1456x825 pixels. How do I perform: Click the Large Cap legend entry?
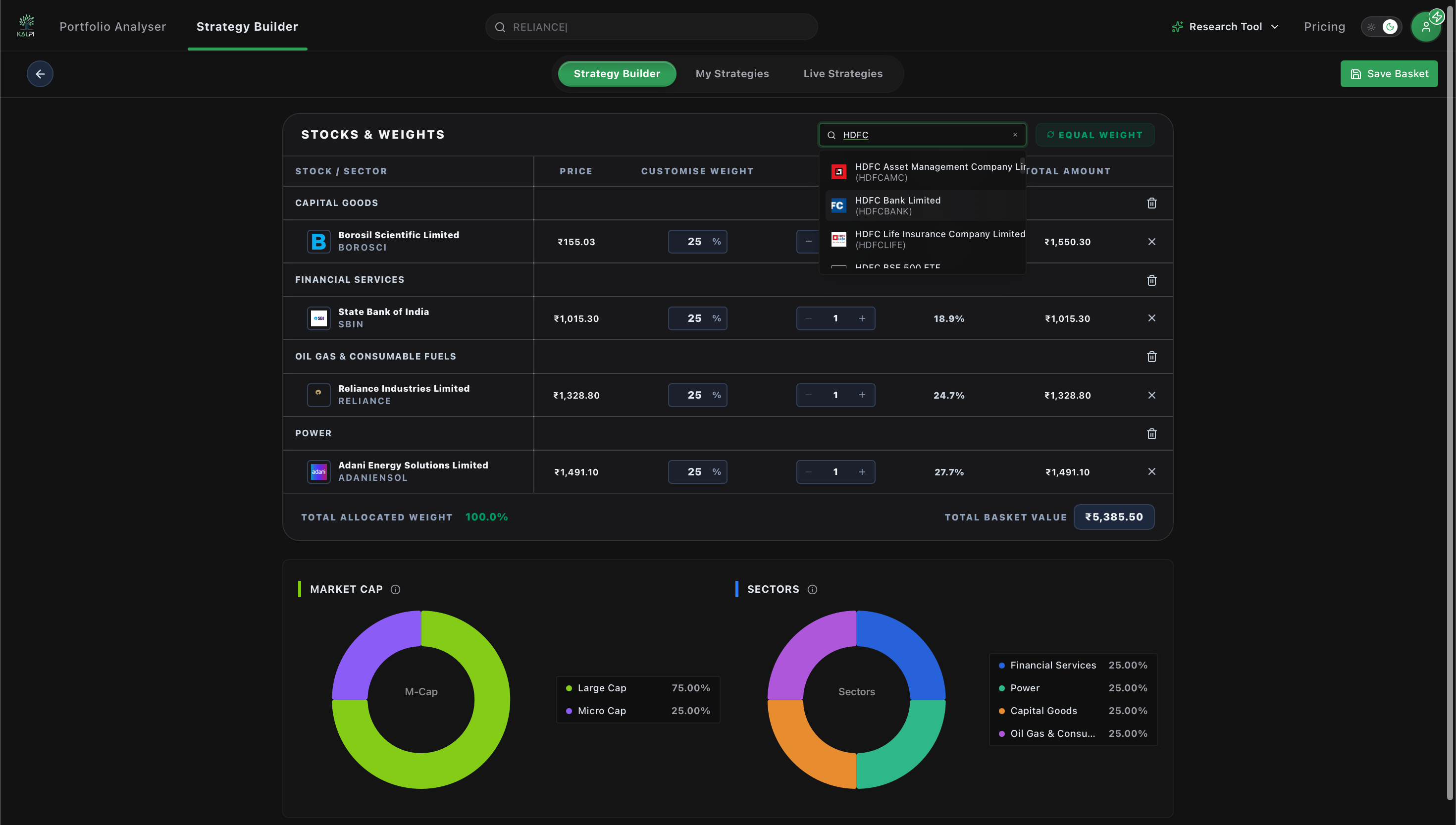638,688
